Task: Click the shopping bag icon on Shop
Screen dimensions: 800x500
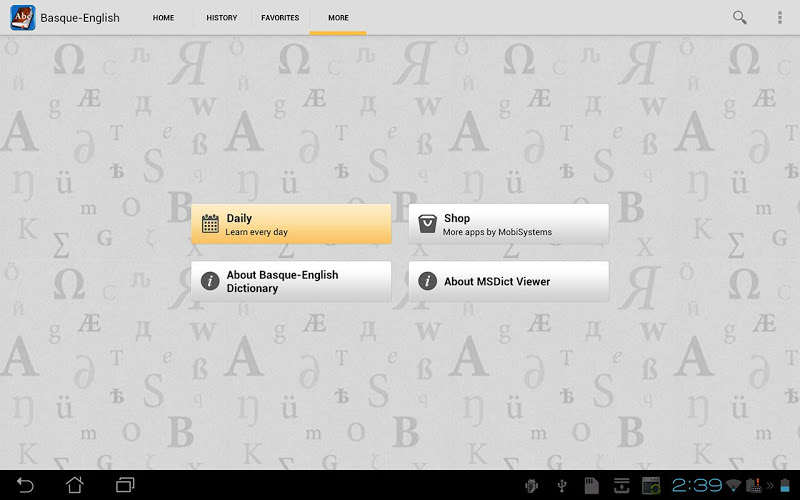Action: [428, 224]
